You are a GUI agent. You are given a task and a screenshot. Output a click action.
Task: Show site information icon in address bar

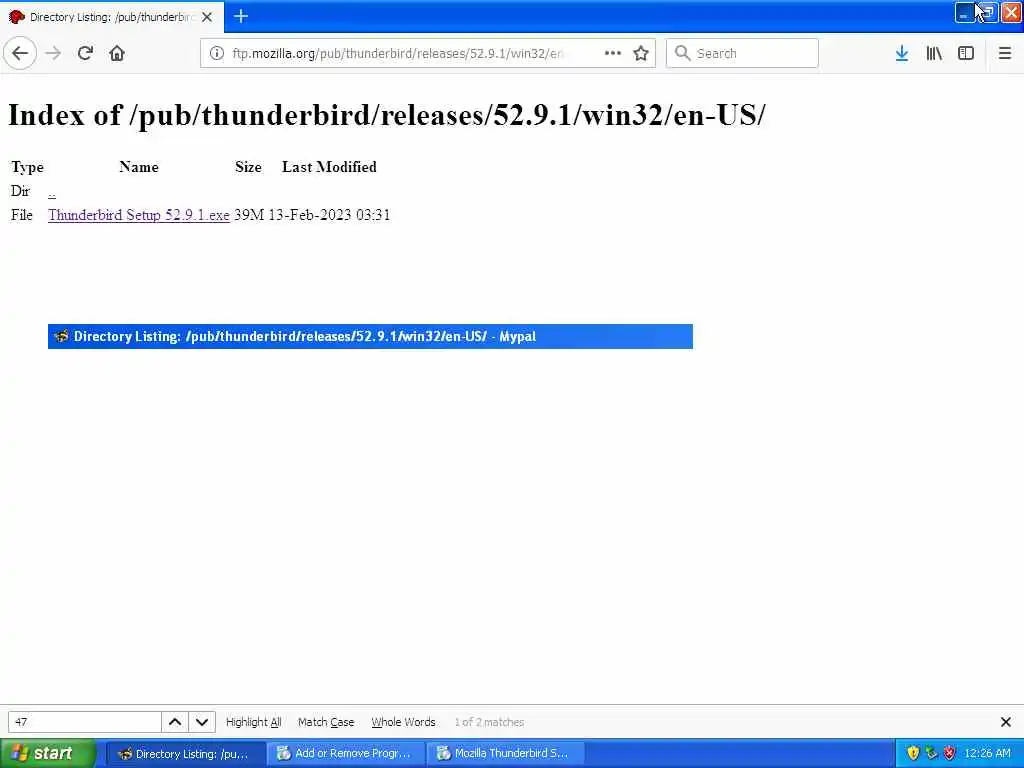[216, 53]
